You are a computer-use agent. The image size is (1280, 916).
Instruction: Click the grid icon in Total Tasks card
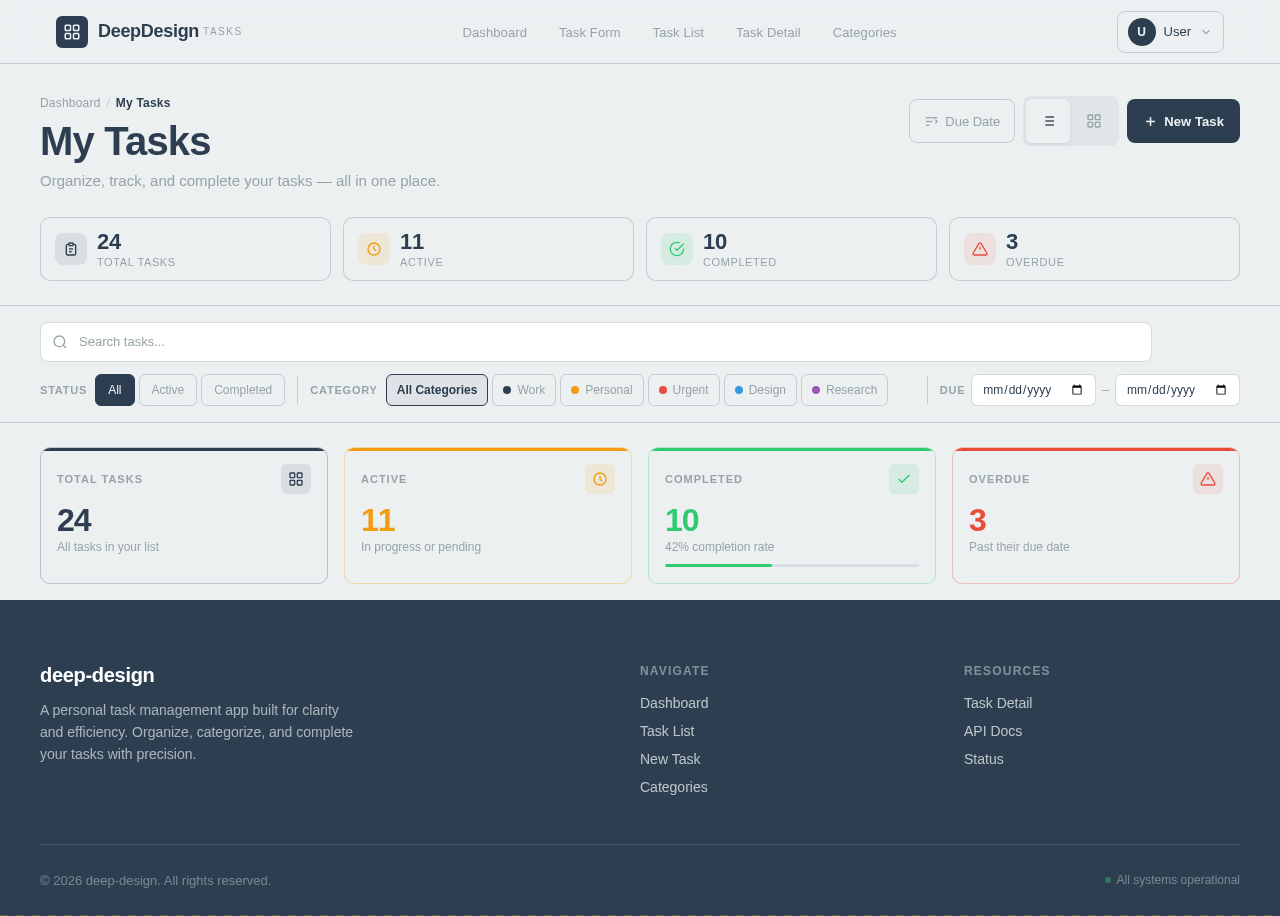296,479
